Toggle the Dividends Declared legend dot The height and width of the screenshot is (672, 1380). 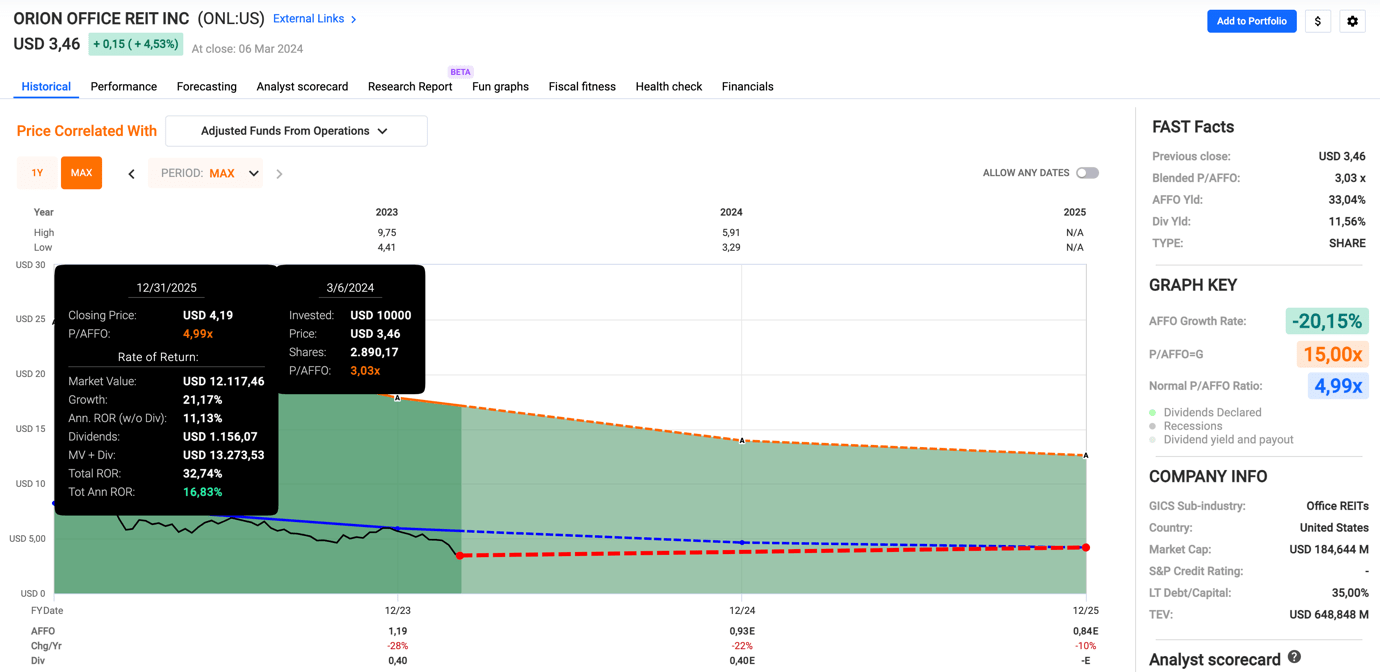click(x=1153, y=412)
